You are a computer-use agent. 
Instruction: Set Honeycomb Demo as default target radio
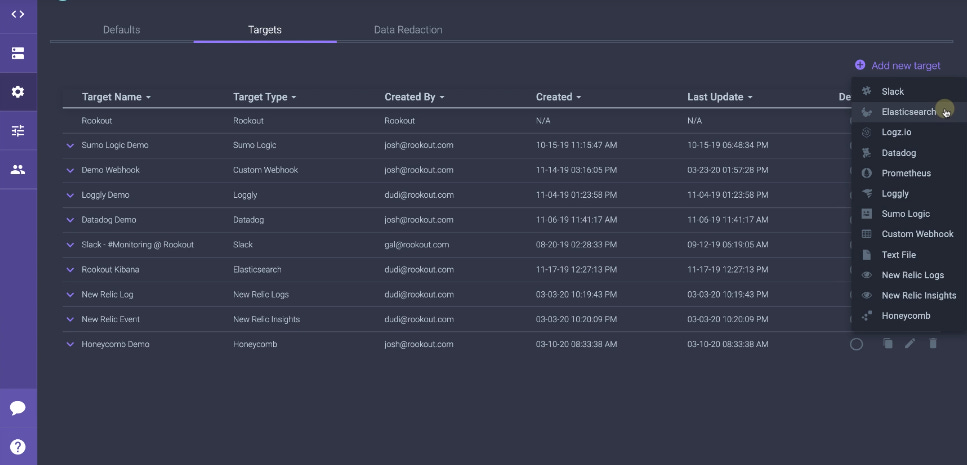856,344
